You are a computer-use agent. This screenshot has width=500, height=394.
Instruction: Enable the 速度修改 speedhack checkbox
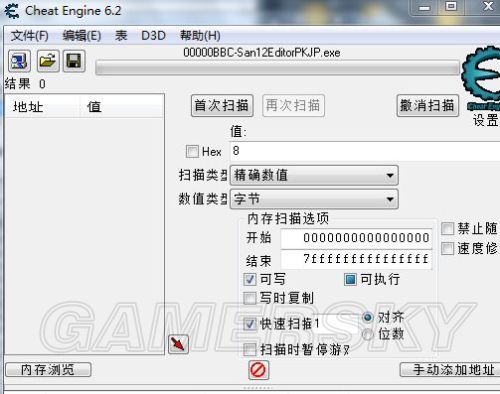tap(447, 248)
